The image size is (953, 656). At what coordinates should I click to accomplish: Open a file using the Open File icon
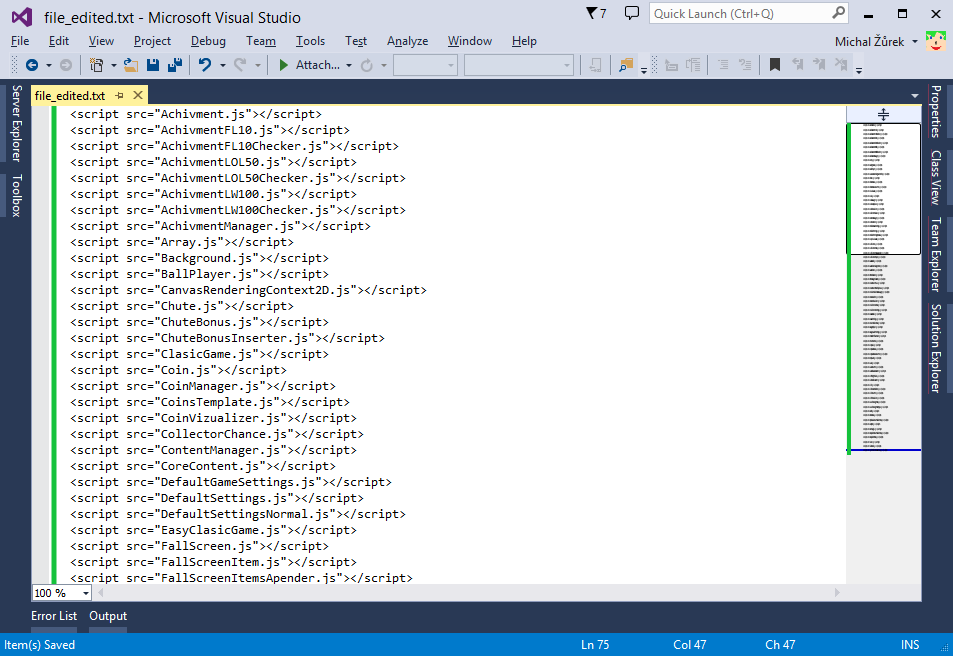point(131,64)
